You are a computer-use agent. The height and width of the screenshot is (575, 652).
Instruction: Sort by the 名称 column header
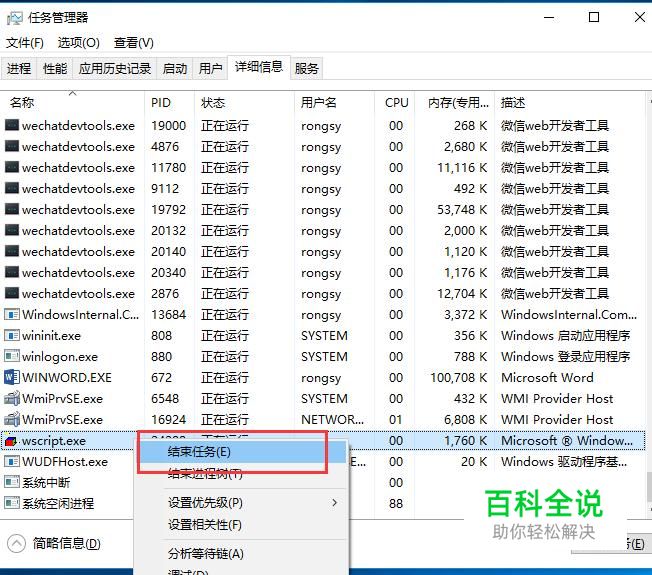[x=73, y=102]
